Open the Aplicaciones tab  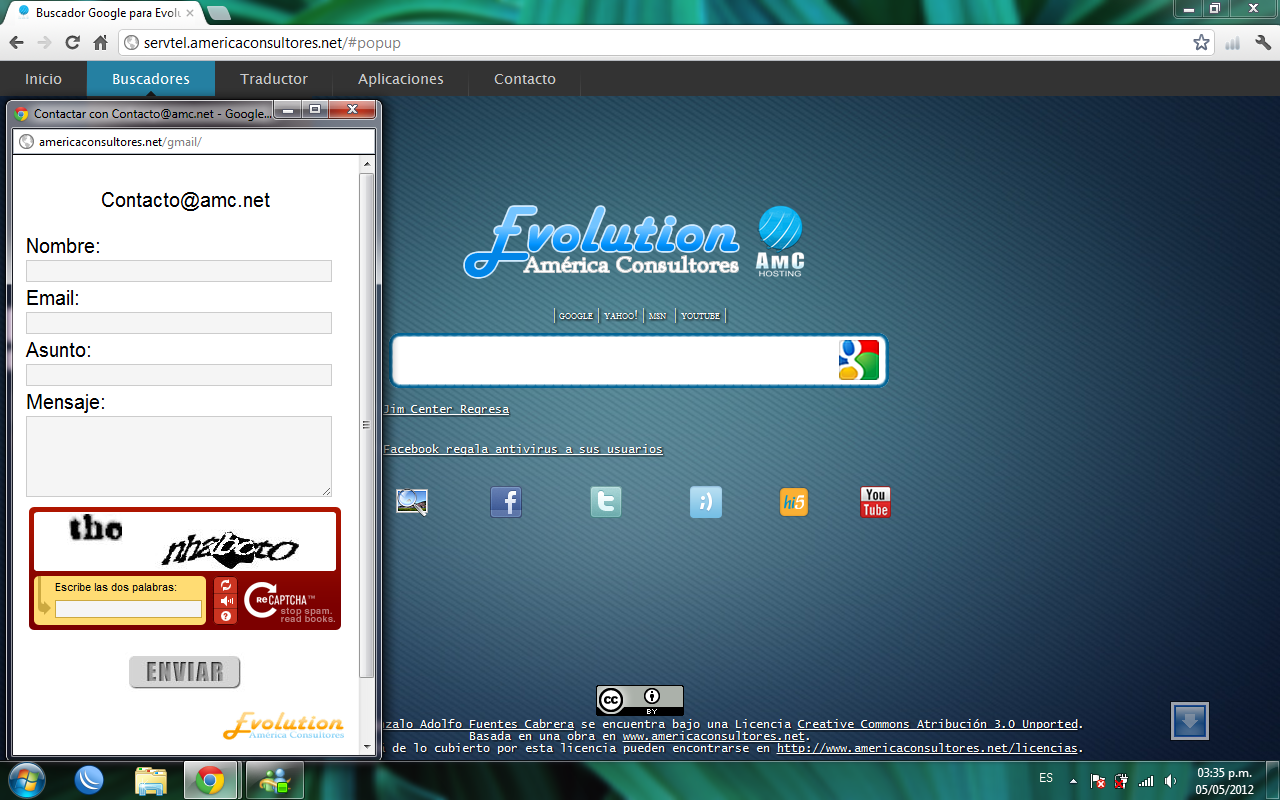pyautogui.click(x=399, y=79)
